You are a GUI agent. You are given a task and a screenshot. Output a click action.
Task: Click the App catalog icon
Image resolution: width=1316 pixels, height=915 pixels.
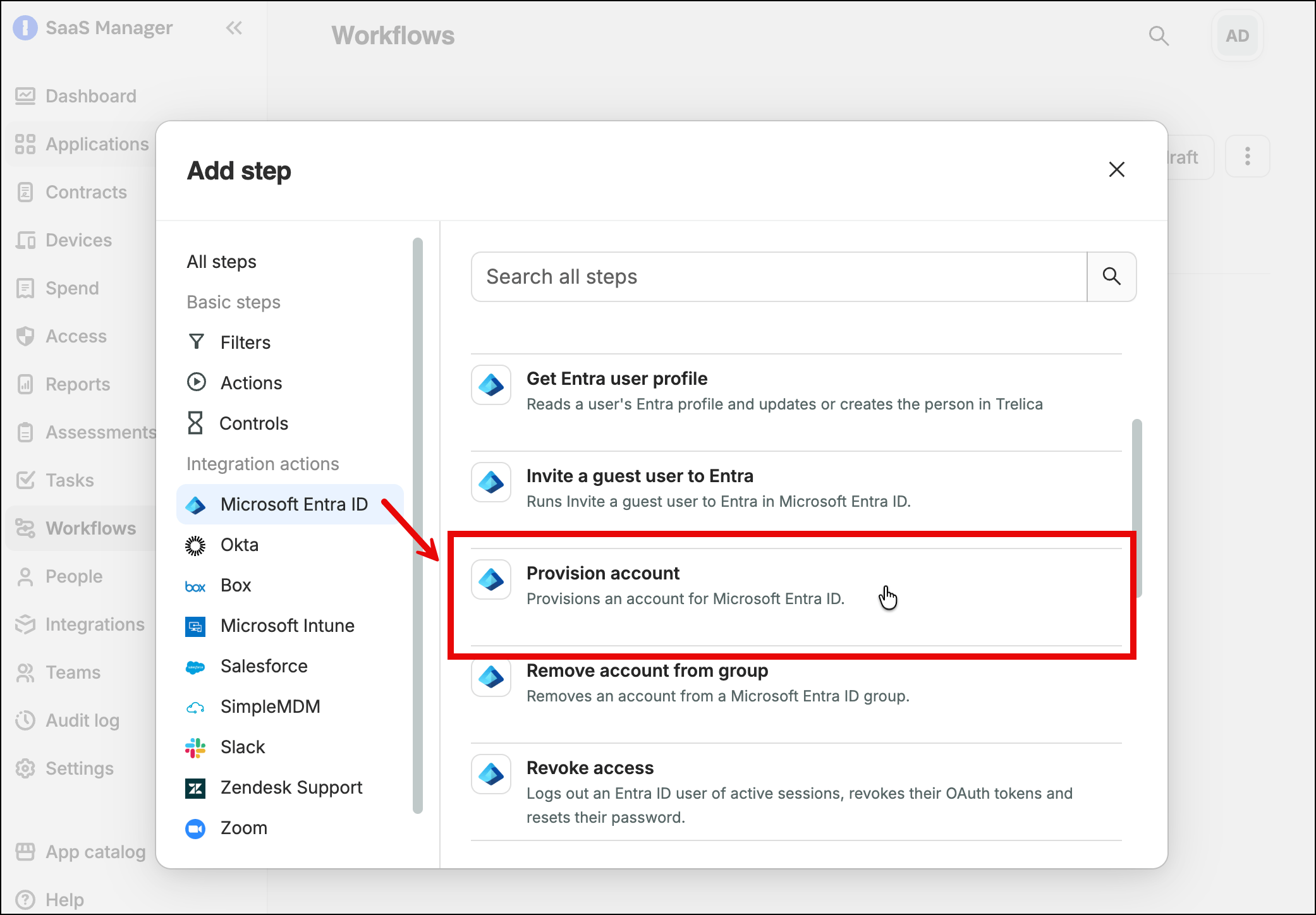coord(25,852)
